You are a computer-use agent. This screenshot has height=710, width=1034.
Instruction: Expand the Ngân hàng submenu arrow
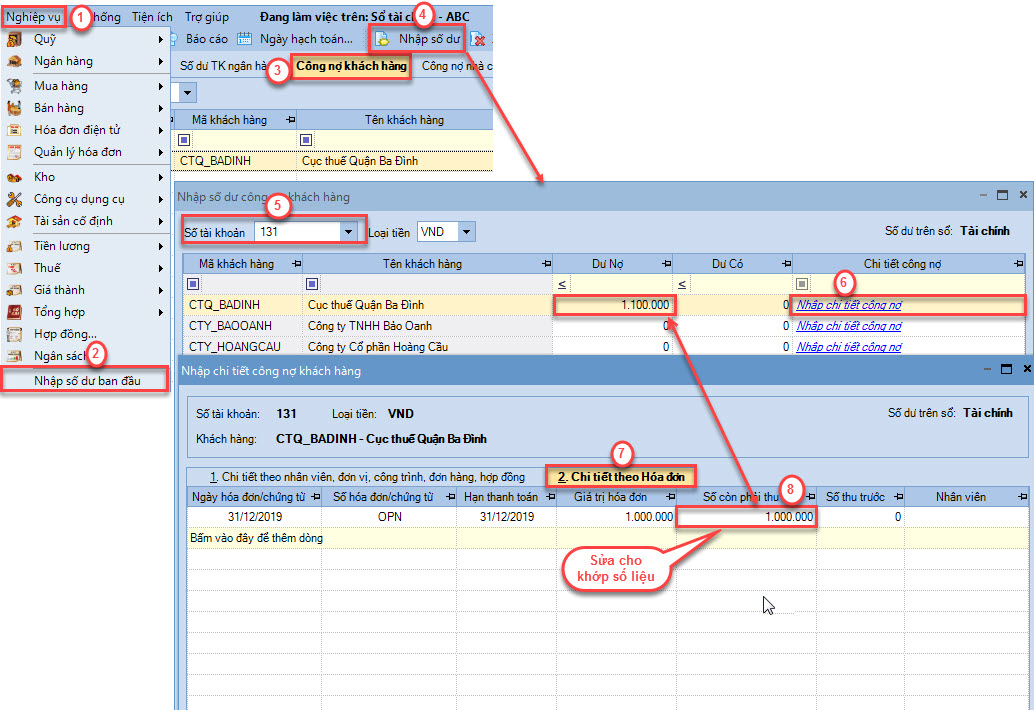point(160,61)
